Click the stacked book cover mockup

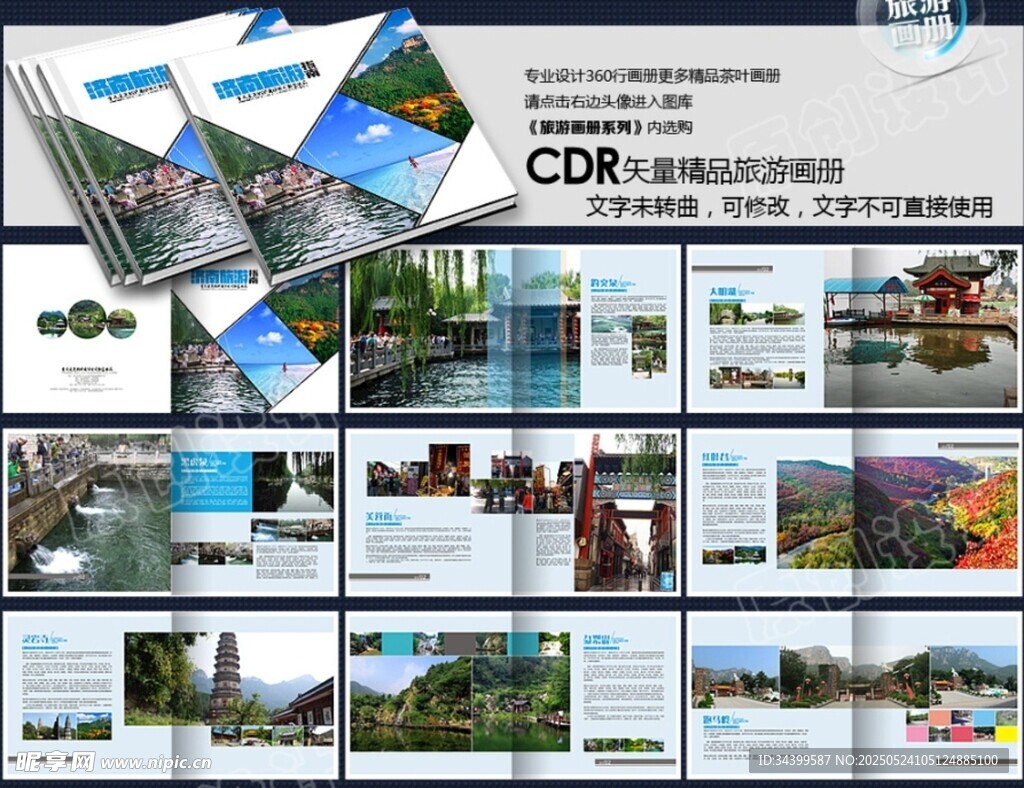[x=261, y=147]
